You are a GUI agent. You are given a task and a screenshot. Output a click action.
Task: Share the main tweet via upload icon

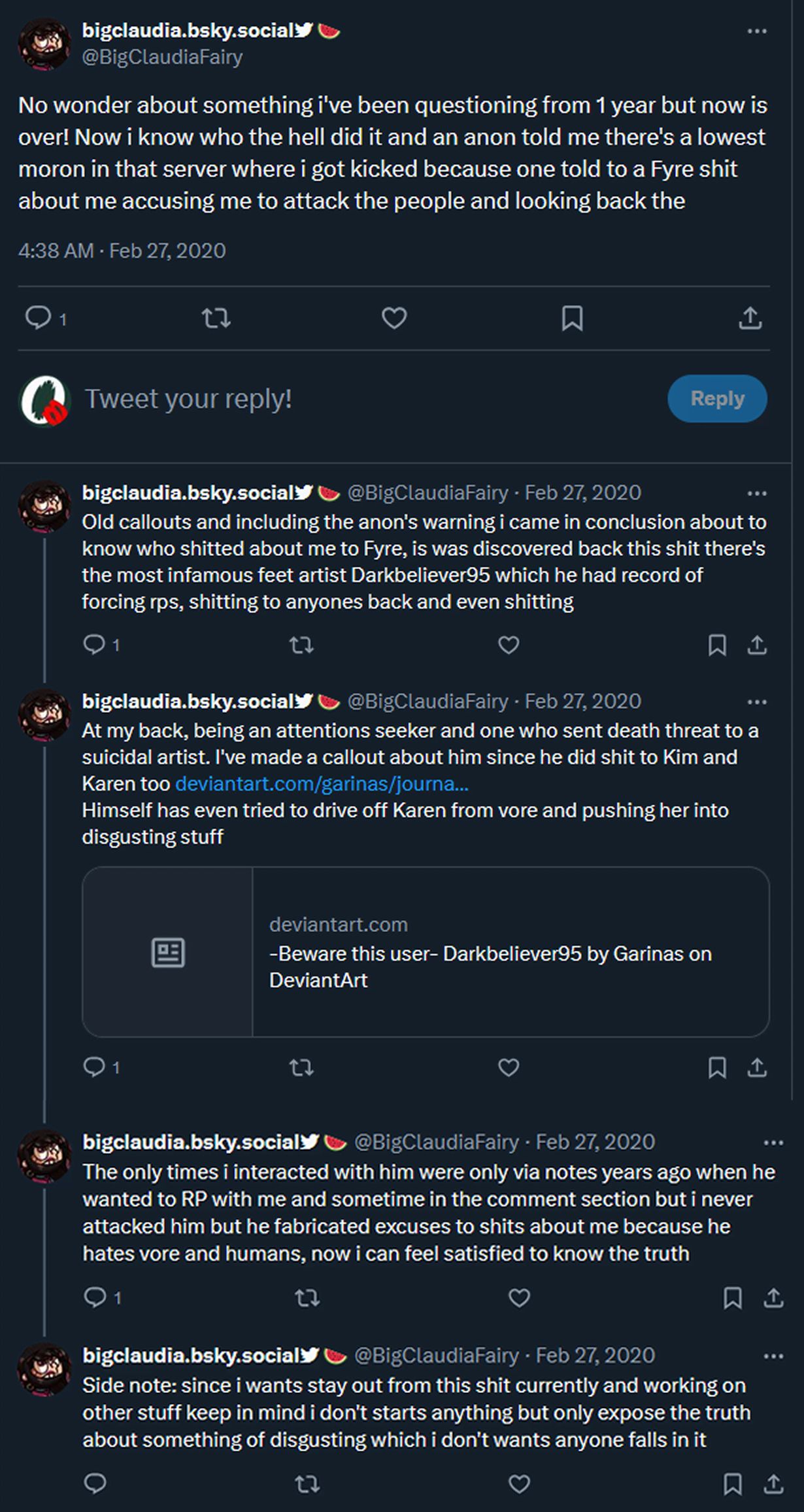pyautogui.click(x=750, y=318)
